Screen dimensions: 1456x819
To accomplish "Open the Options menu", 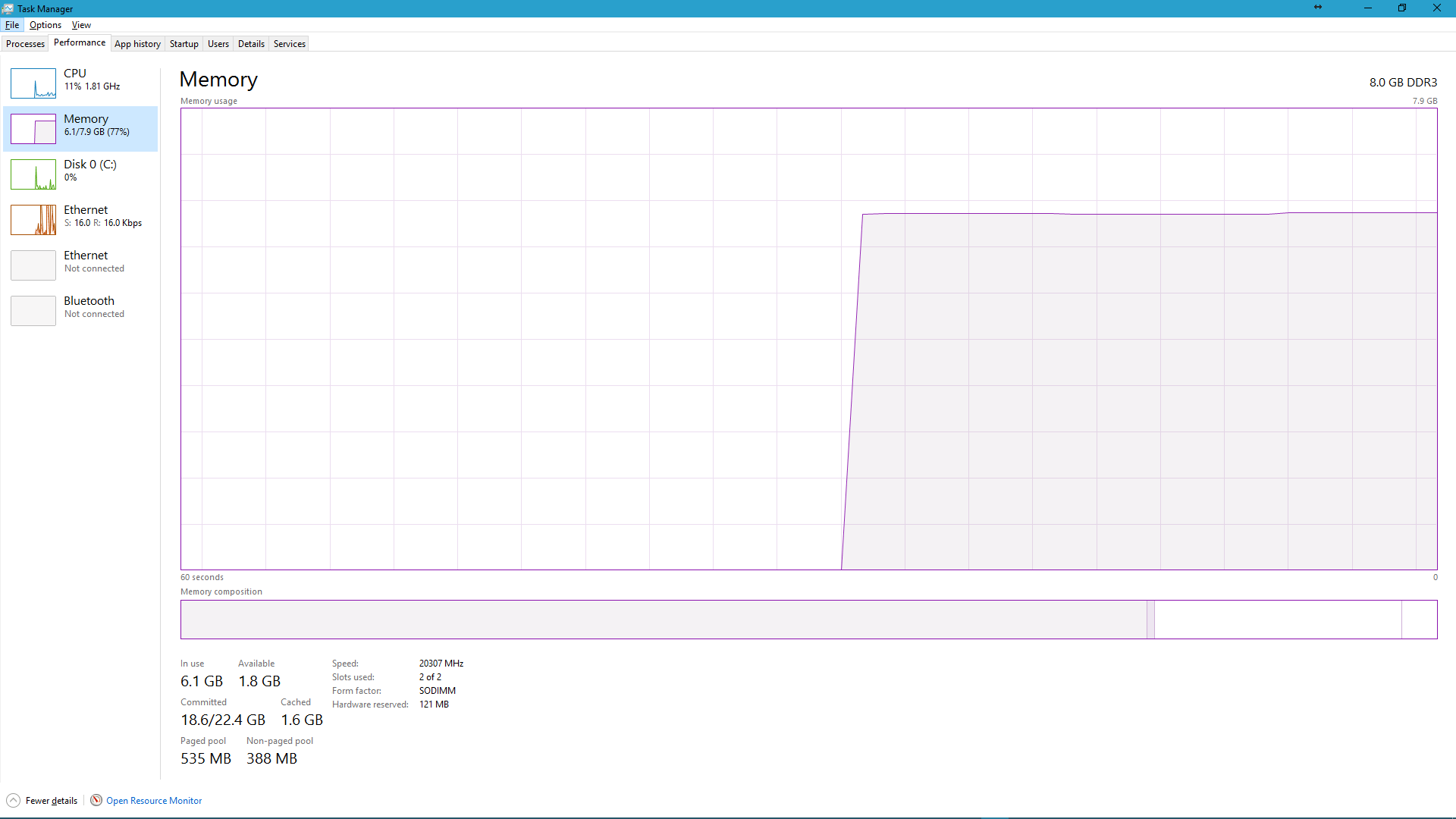I will point(45,25).
